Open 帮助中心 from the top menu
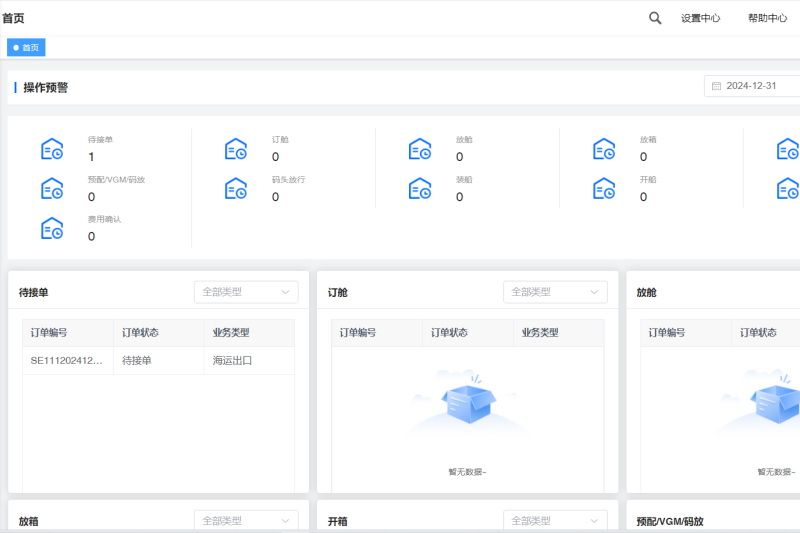The height and width of the screenshot is (533, 800). [767, 18]
